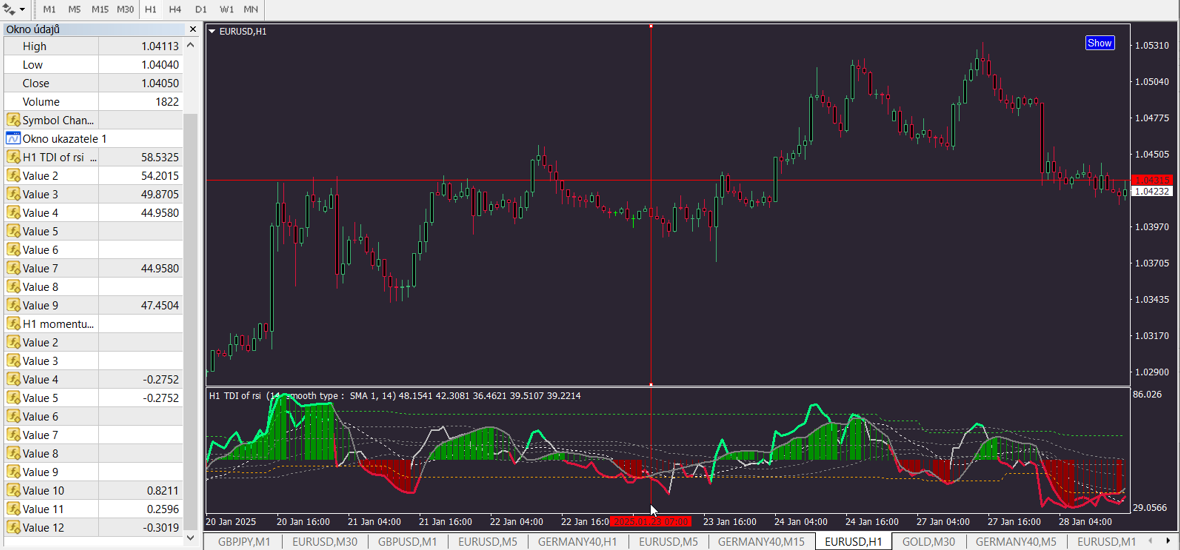
Task: Click the blue Show button on the chart
Action: (x=1099, y=43)
